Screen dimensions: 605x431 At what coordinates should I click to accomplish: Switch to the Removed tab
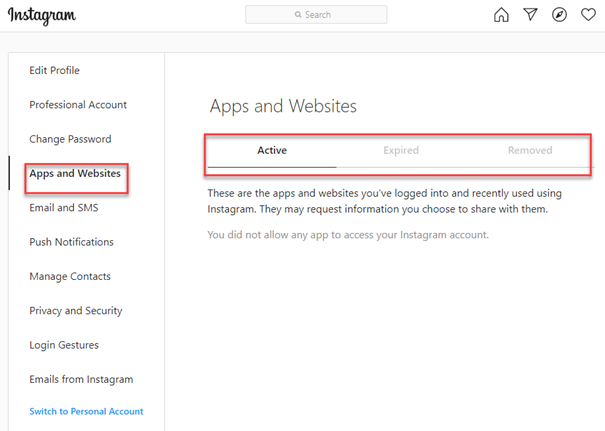click(530, 150)
